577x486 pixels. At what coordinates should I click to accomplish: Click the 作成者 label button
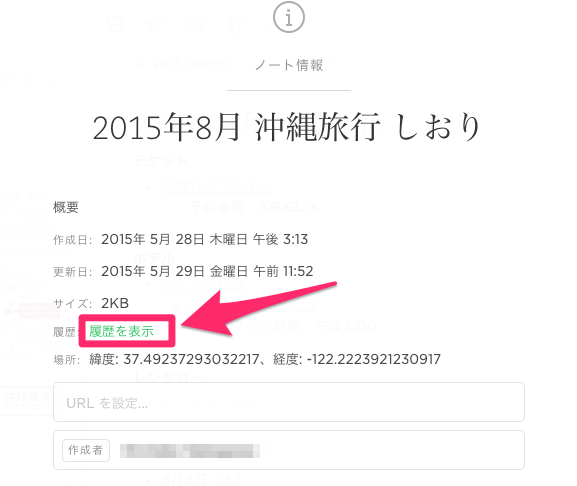[x=86, y=450]
